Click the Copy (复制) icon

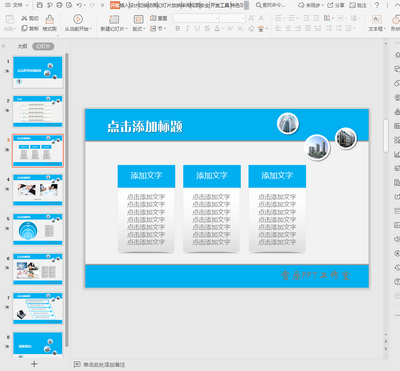(24, 28)
